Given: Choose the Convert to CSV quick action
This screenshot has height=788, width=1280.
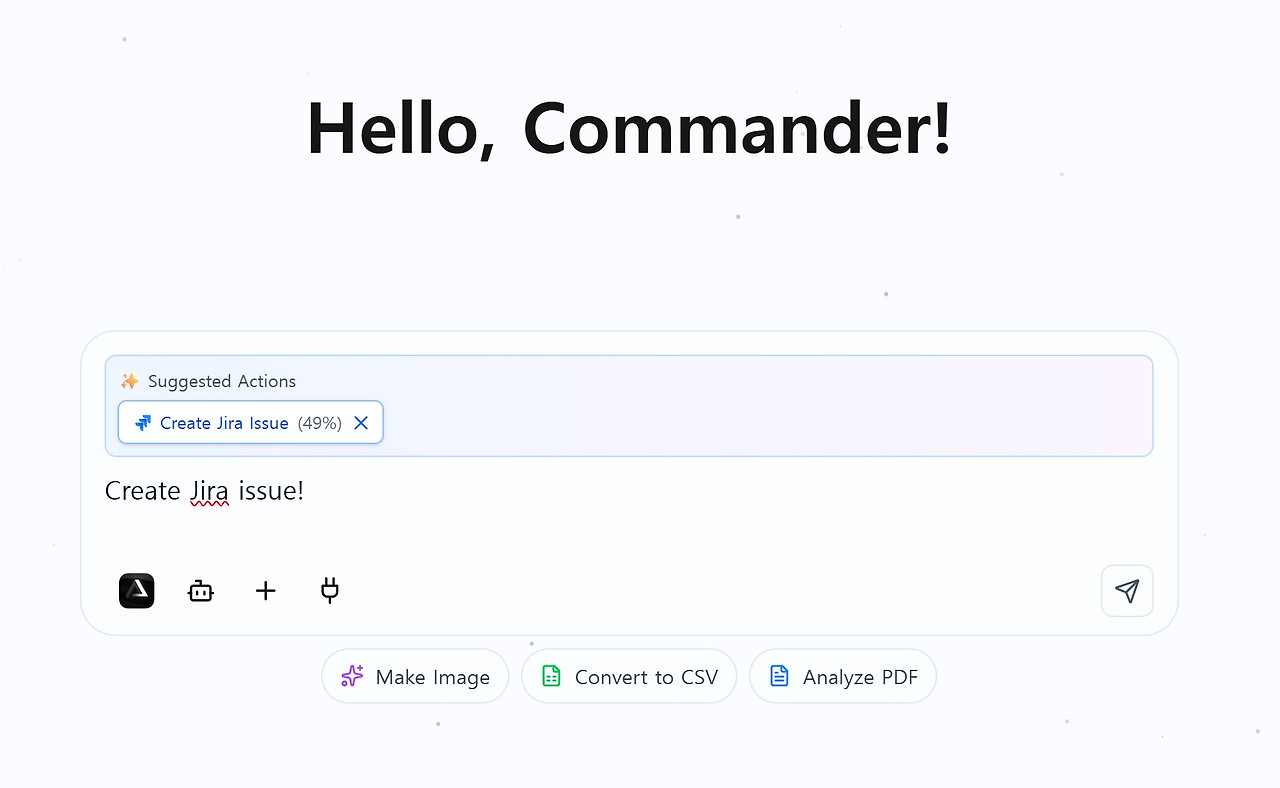Looking at the screenshot, I should tap(629, 677).
